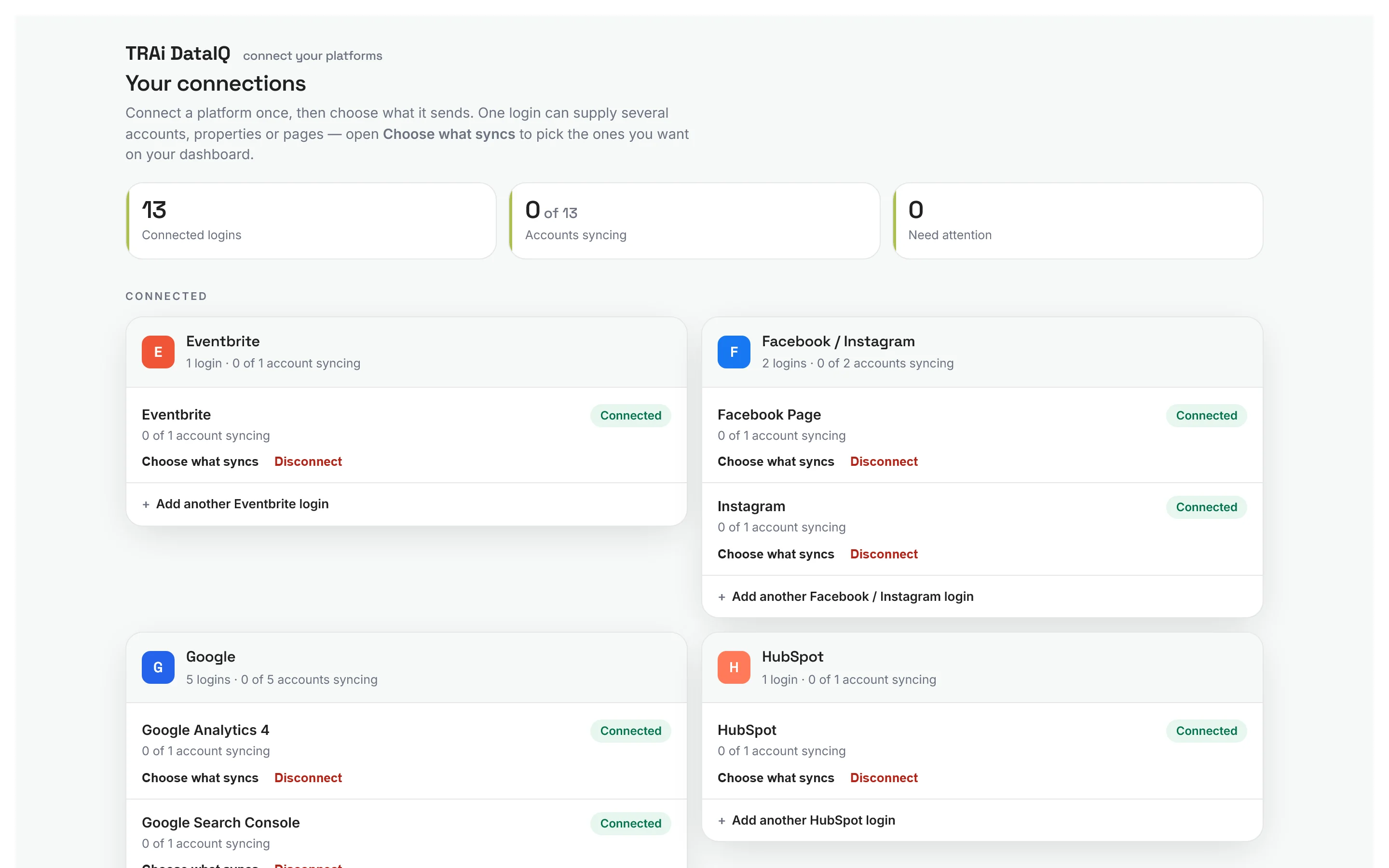
Task: Click '2 logins · 0 of 2 accounts syncing' text
Action: [858, 364]
